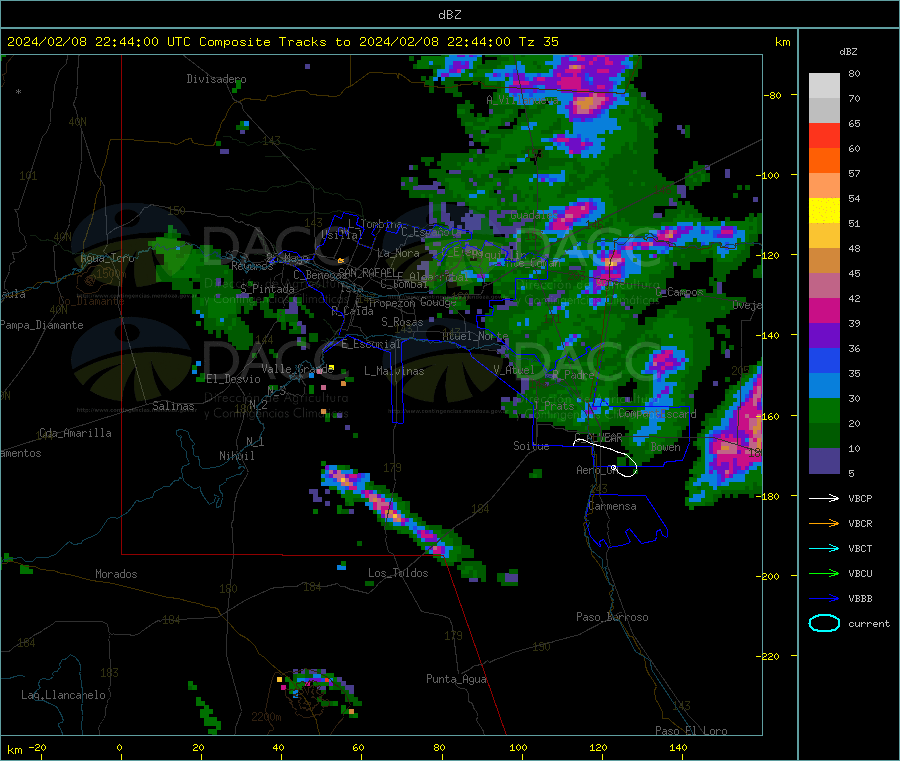Click the orange VBCR arrow in legend
This screenshot has width=900, height=761.
pos(824,523)
